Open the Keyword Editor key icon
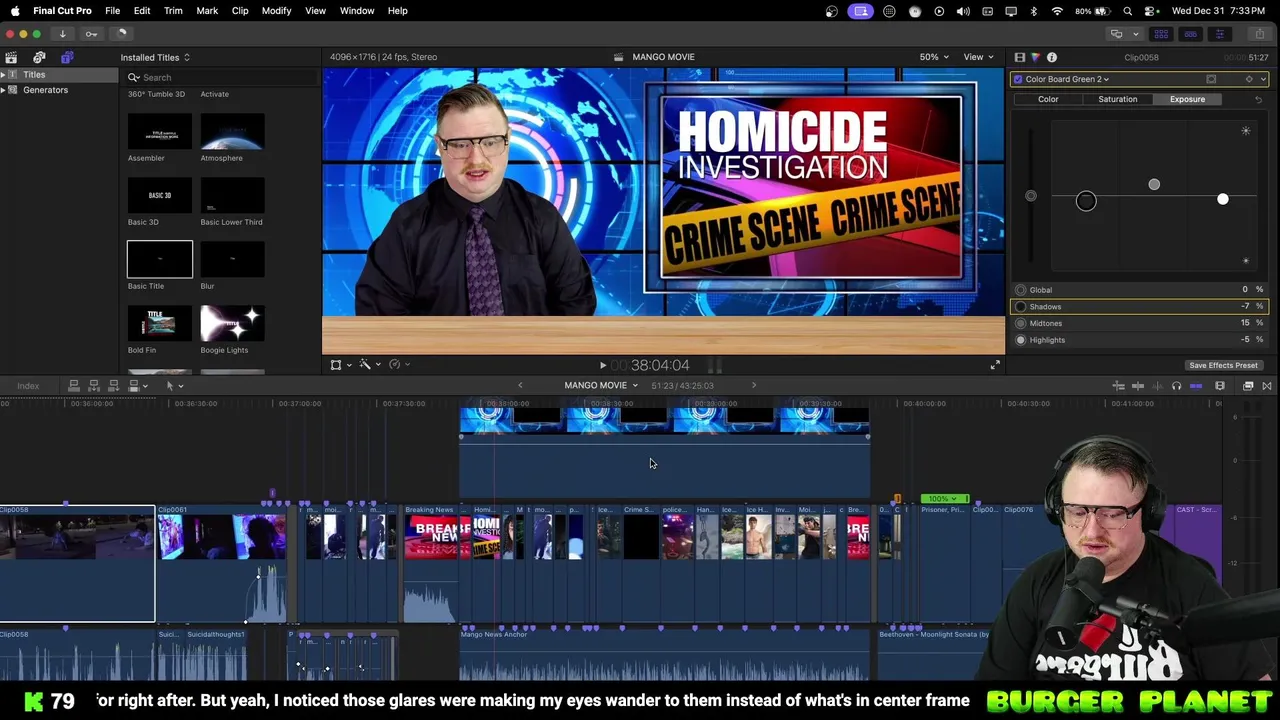Viewport: 1280px width, 720px height. click(91, 34)
